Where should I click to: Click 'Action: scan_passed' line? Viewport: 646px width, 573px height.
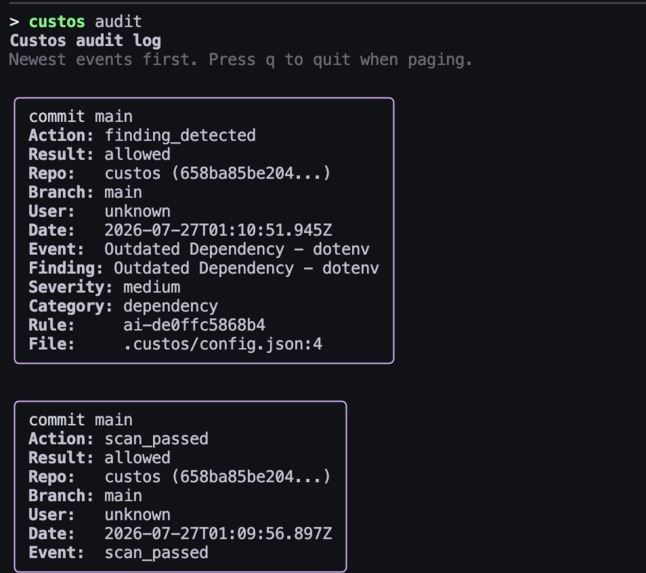pos(118,439)
